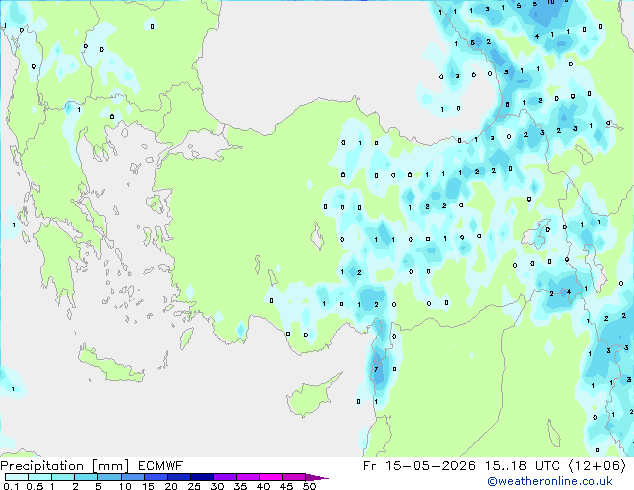This screenshot has height=490, width=634.
Task: Click the 20–25 mm dark blue swatch
Action: (178, 477)
